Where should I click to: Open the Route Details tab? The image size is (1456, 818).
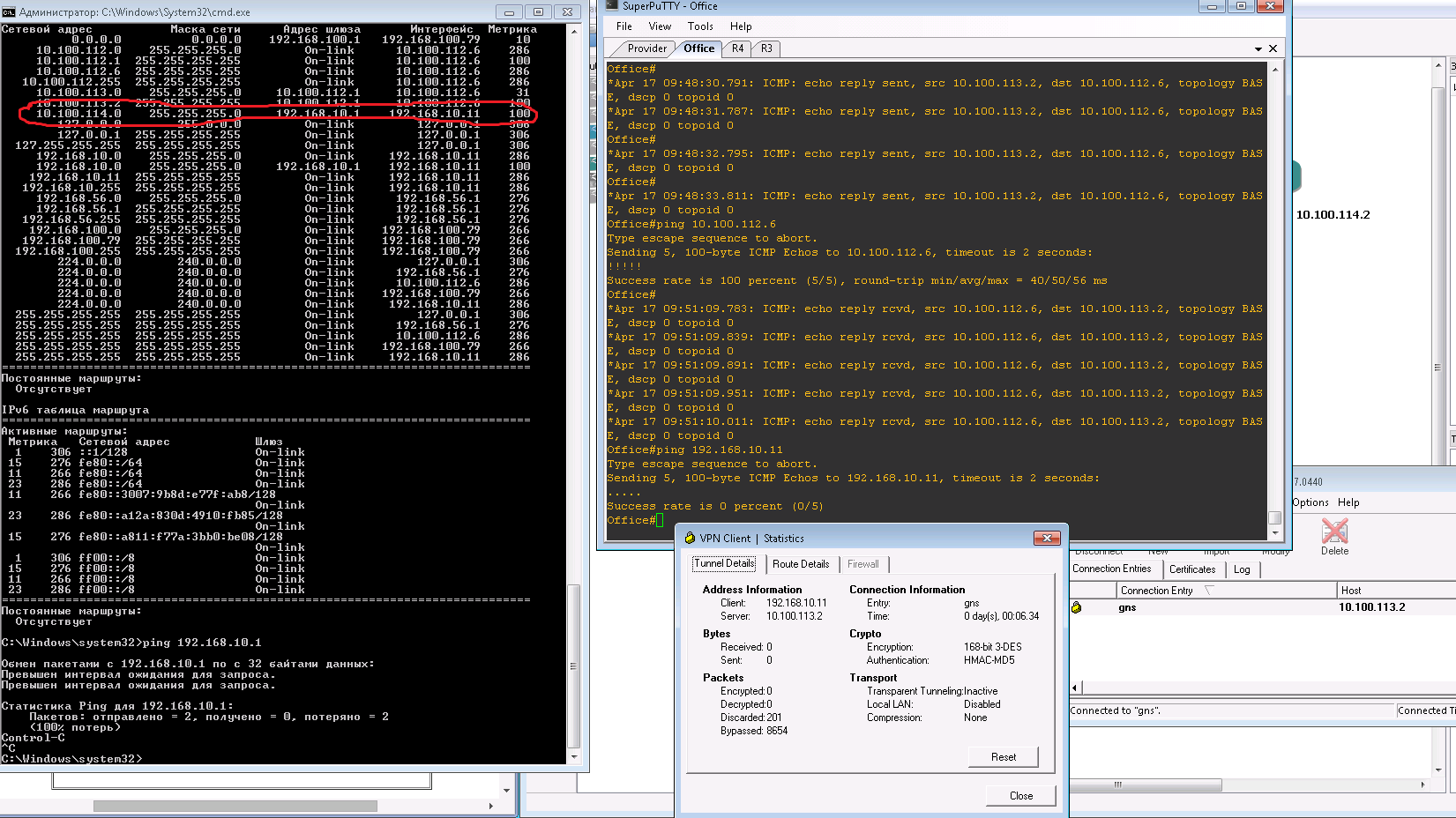point(801,564)
